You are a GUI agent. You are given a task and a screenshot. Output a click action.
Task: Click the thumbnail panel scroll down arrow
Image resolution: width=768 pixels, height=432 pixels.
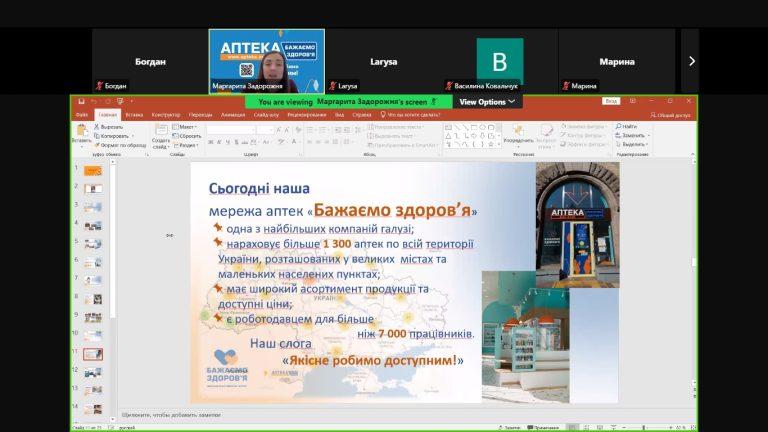coord(113,419)
